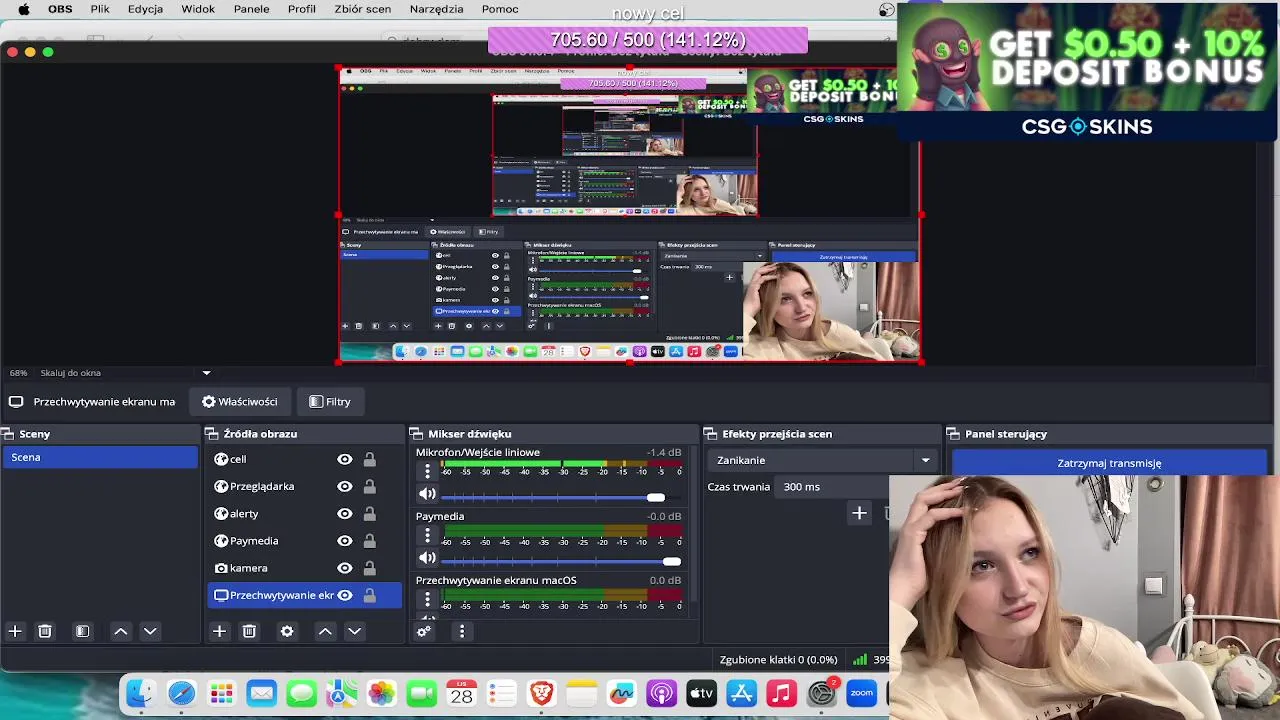Remove selected source with trash icon

coord(250,631)
